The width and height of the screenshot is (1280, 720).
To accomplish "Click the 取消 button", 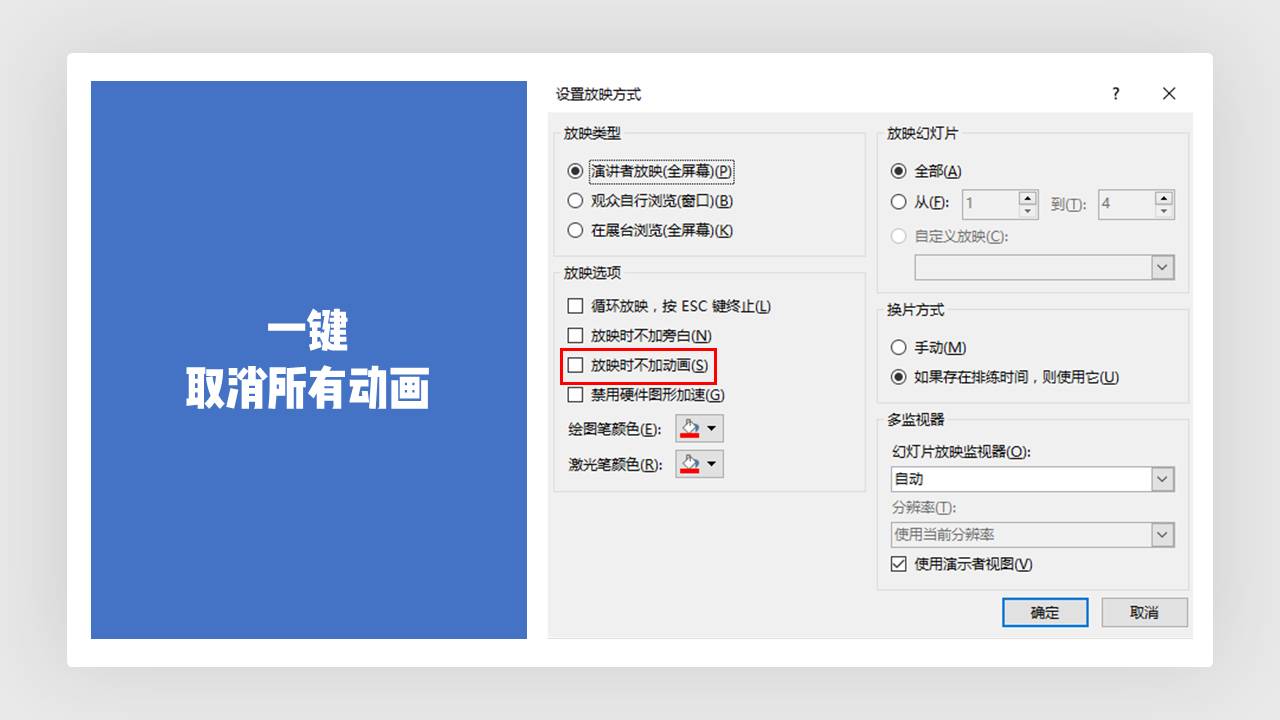I will (1144, 613).
